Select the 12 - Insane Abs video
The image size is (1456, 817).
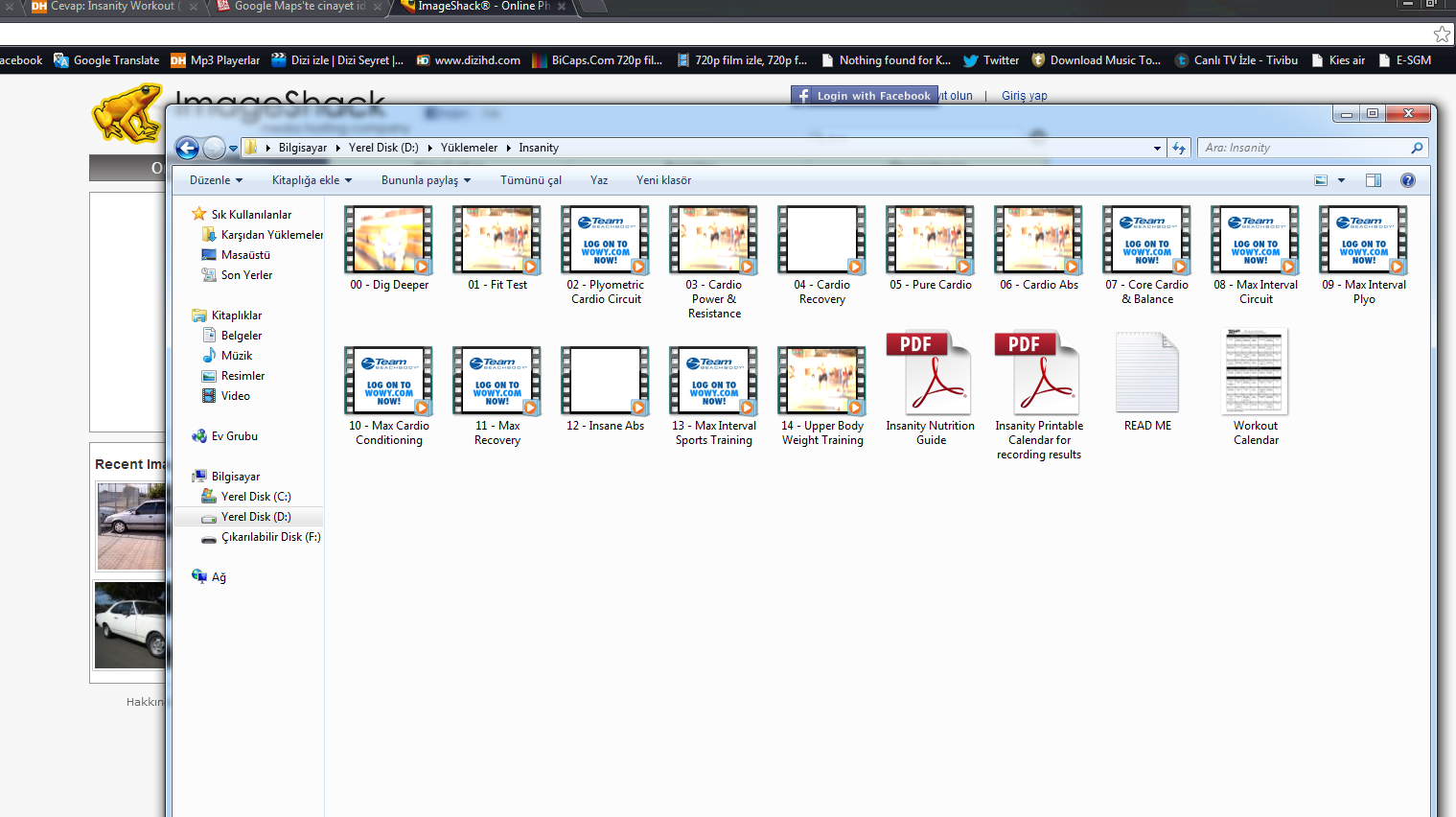605,389
